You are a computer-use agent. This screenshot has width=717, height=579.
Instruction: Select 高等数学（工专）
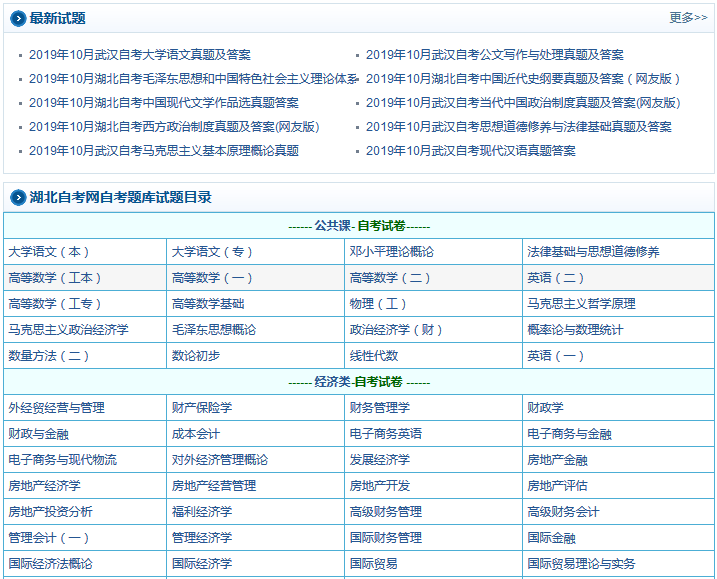click(x=55, y=304)
